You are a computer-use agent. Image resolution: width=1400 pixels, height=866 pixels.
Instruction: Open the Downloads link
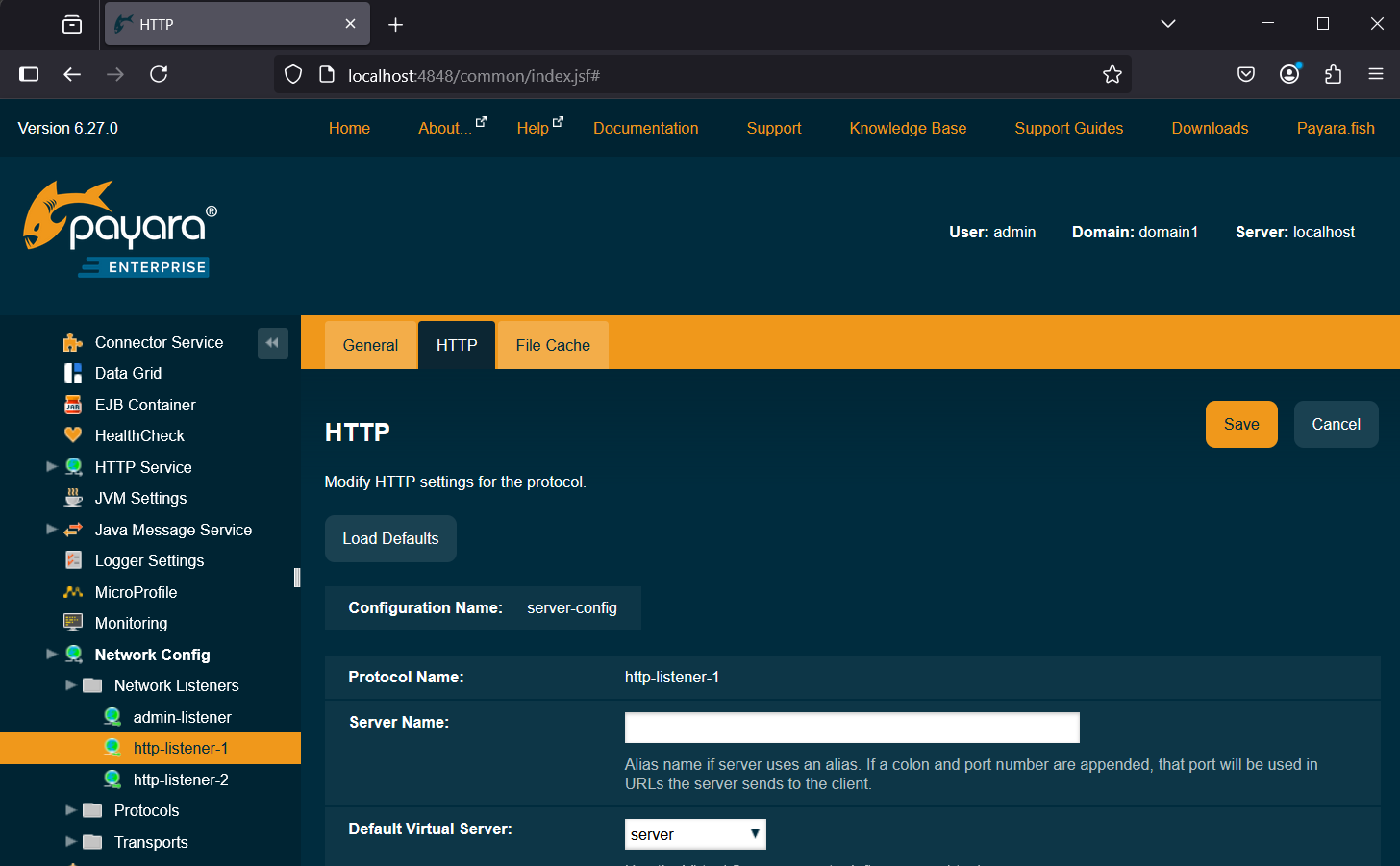coord(1210,128)
